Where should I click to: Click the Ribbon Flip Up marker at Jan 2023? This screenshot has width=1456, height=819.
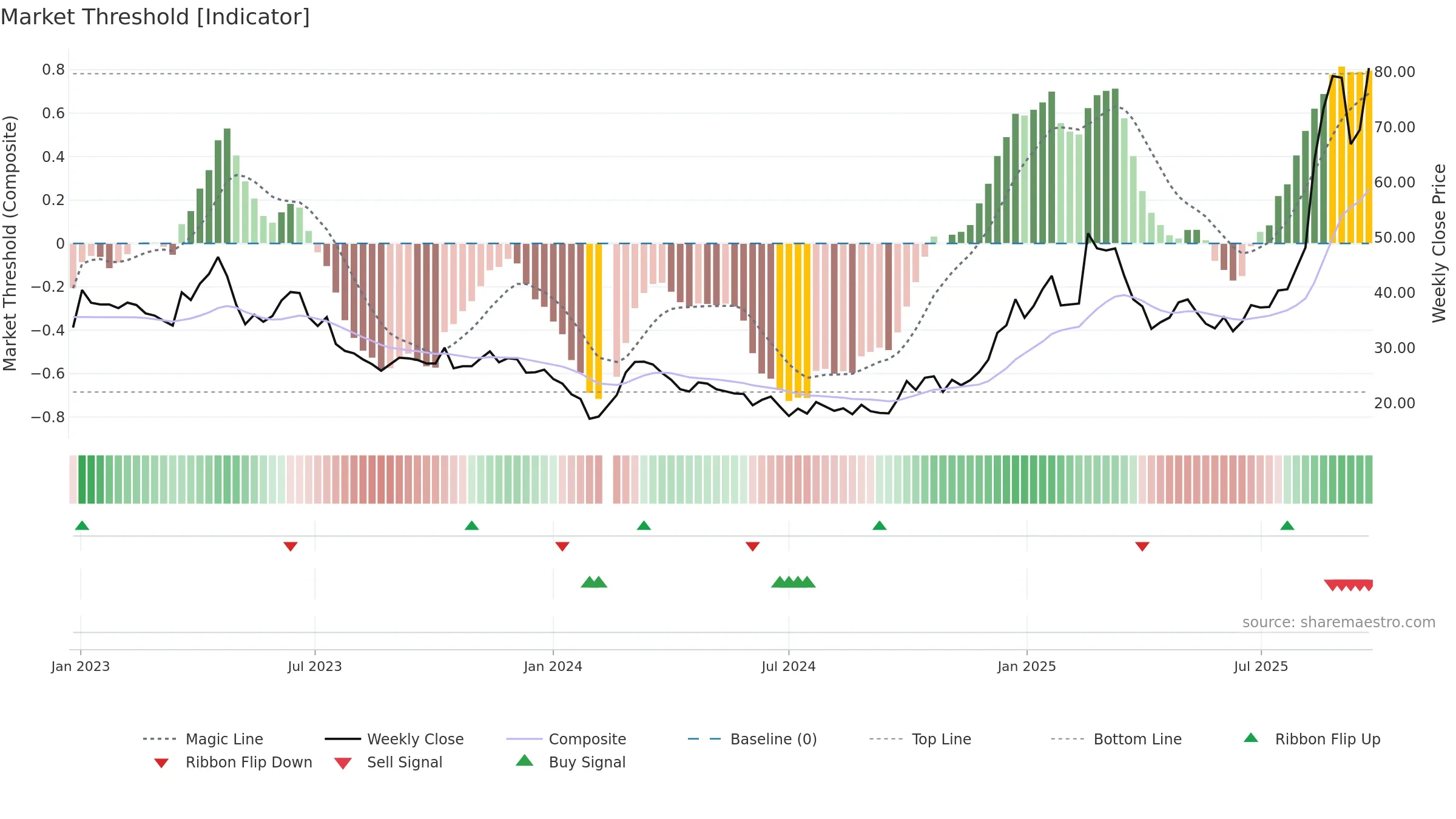tap(82, 525)
